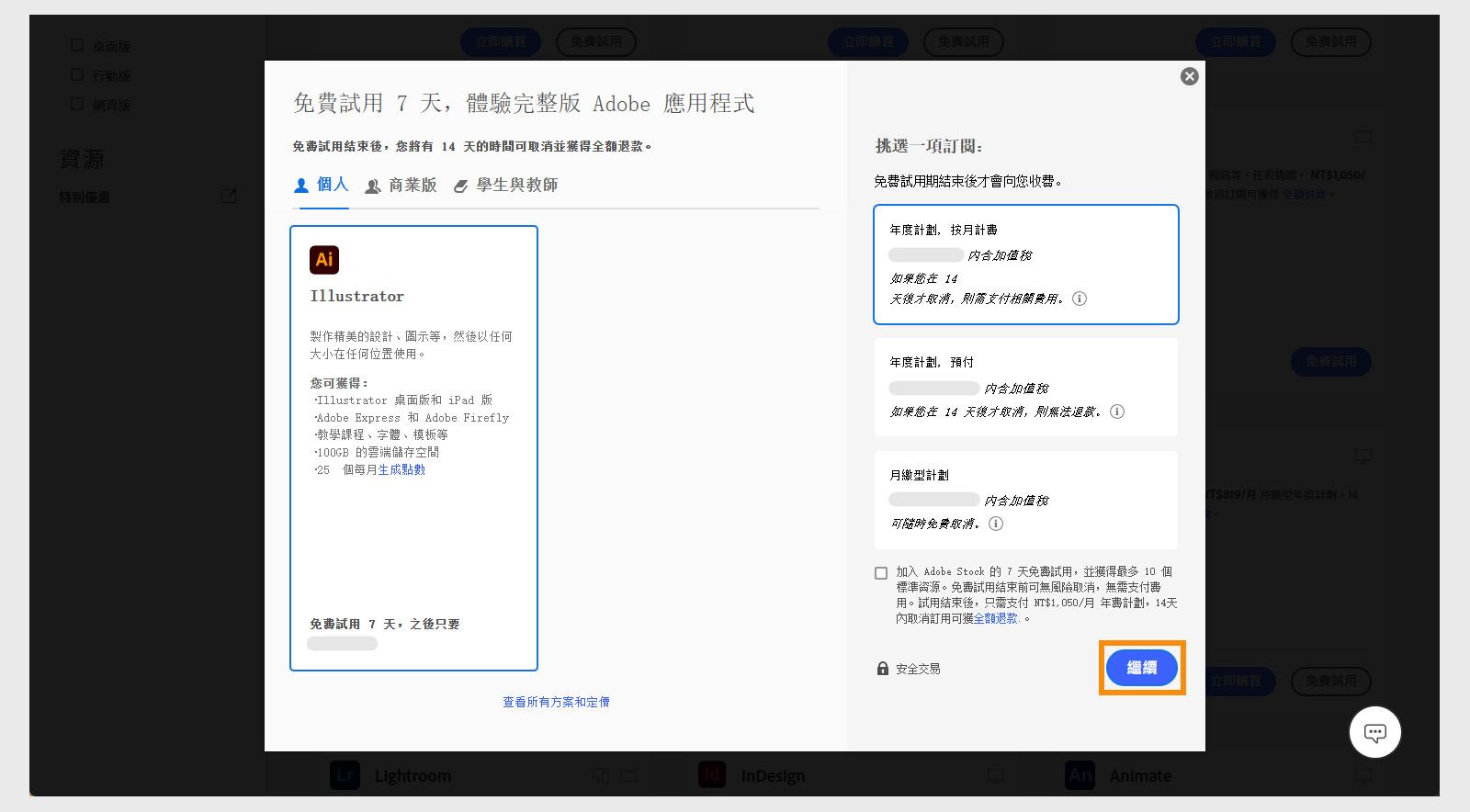Choose the 年度計劃, 按月計費 subscription option

point(1025,265)
